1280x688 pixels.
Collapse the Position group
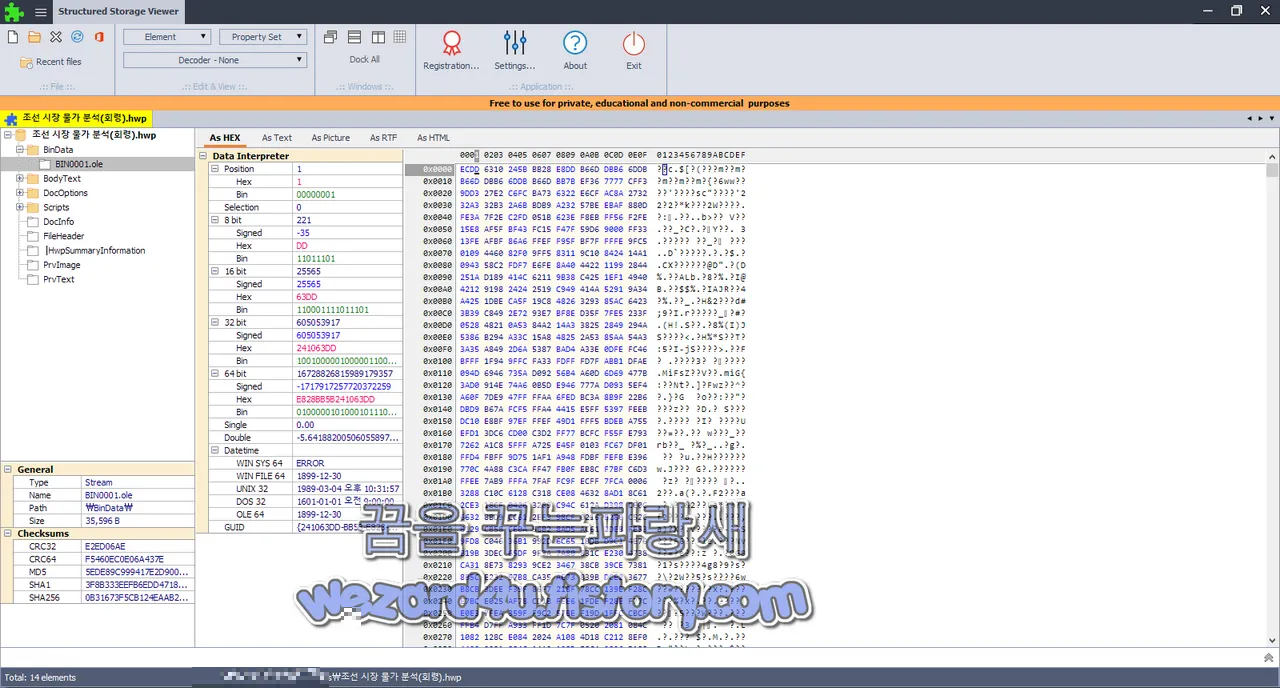[x=215, y=169]
